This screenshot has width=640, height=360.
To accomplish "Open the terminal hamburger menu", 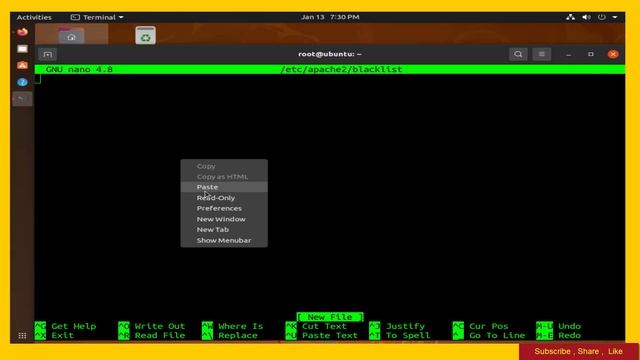I will [542, 54].
